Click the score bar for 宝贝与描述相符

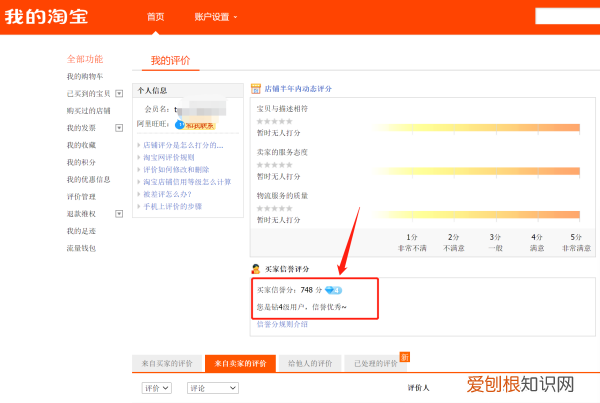pyautogui.click(x=476, y=127)
